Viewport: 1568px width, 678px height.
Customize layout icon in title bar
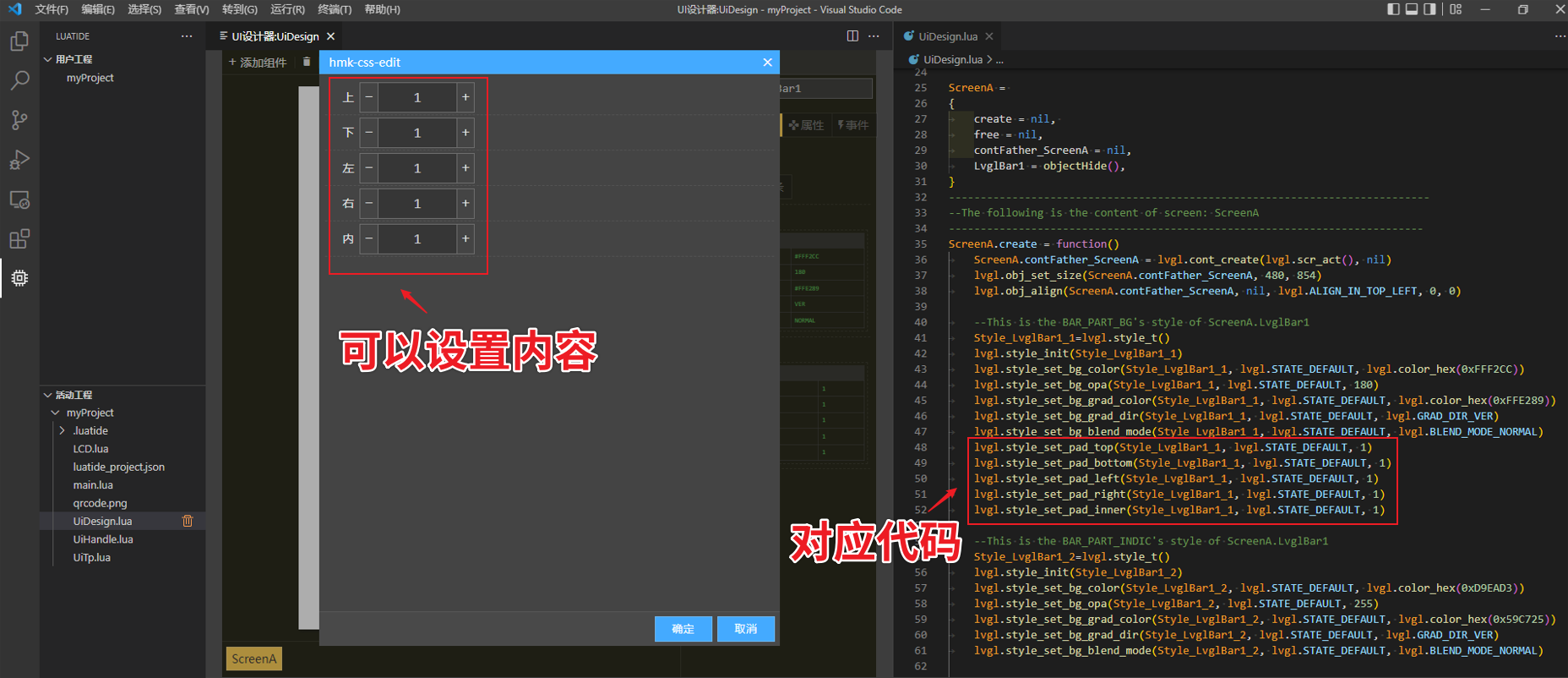[x=1456, y=9]
